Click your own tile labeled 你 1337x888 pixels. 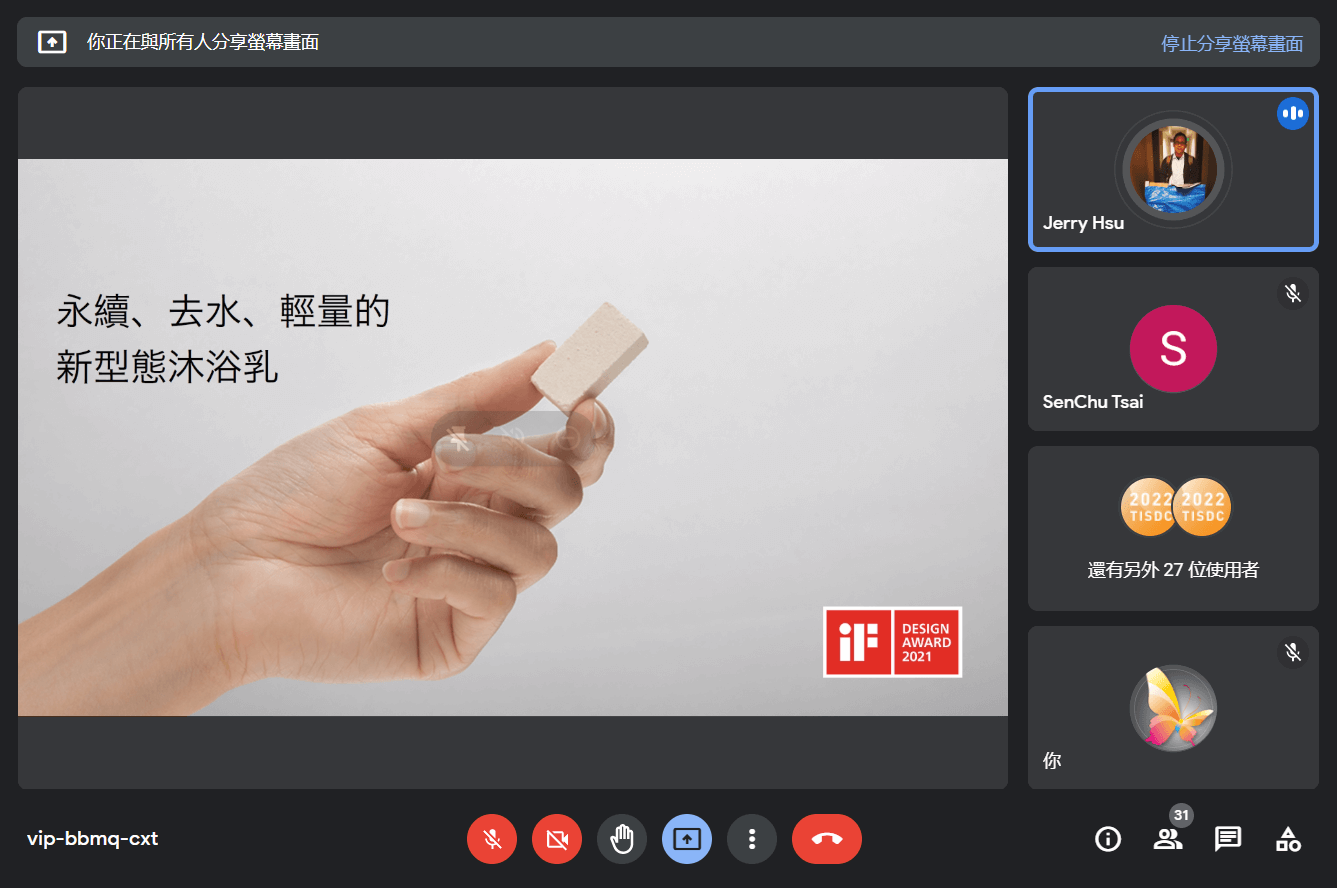[x=1172, y=708]
